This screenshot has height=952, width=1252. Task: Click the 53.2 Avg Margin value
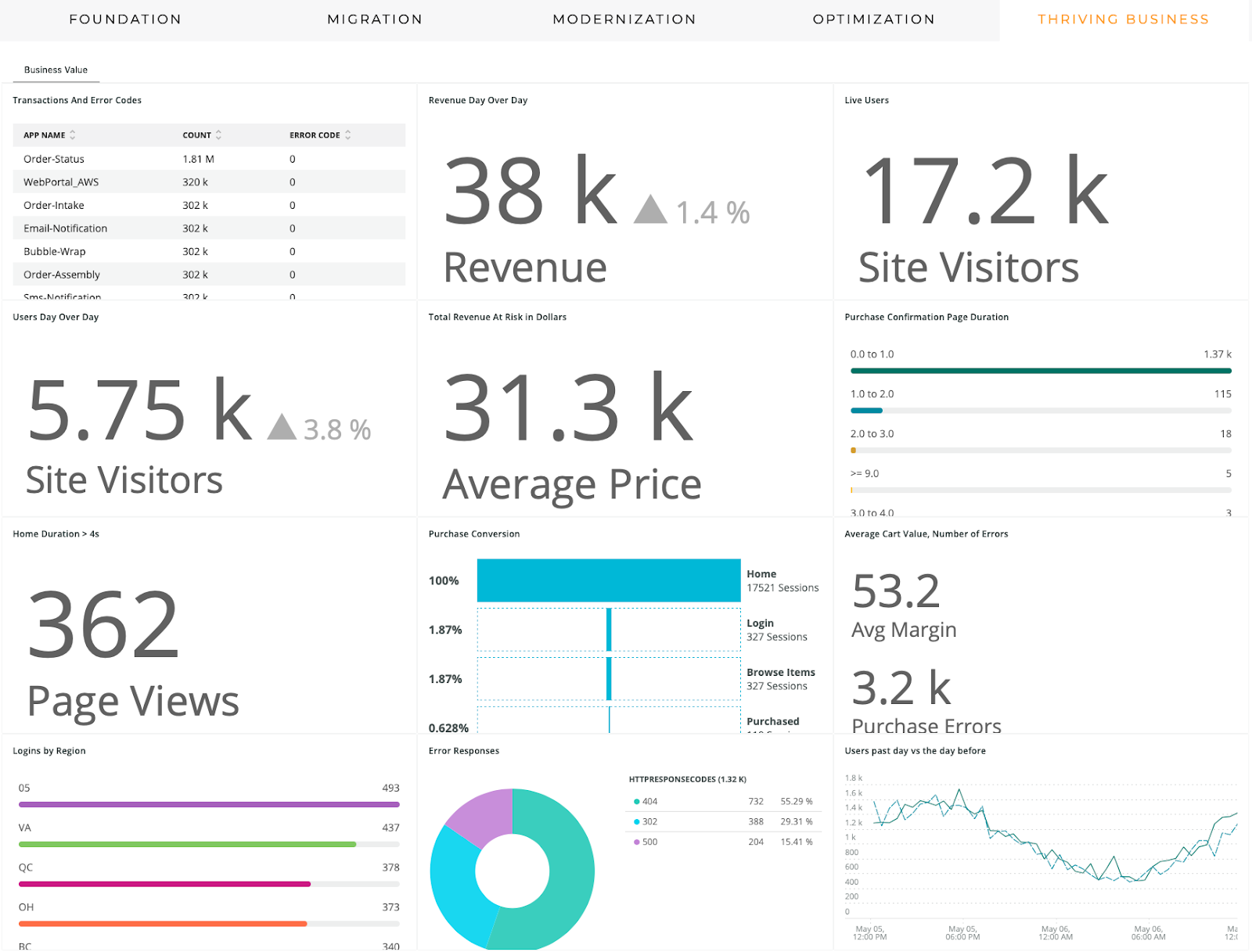(x=896, y=591)
